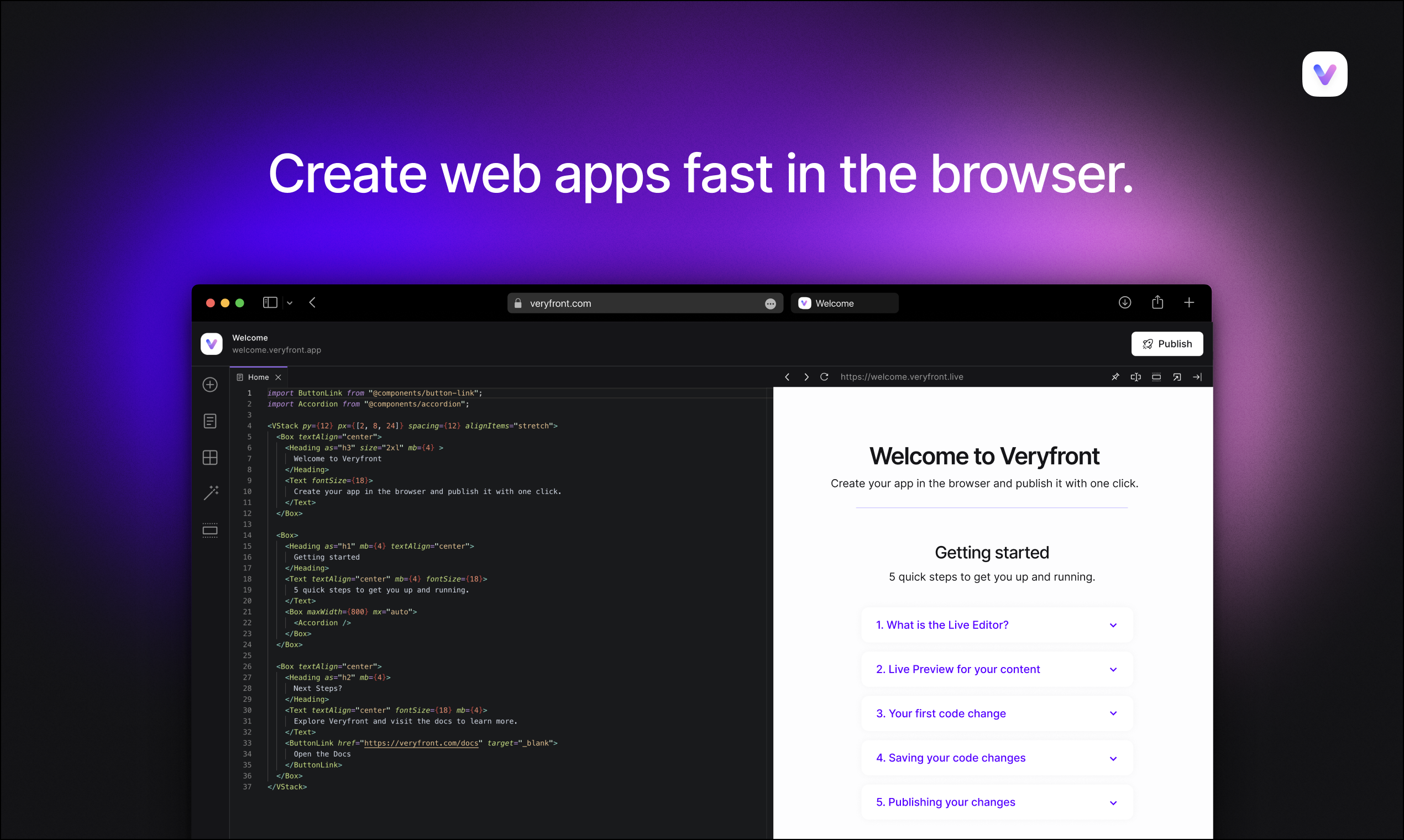
Task: Open the address bar more-options ellipsis
Action: (770, 303)
